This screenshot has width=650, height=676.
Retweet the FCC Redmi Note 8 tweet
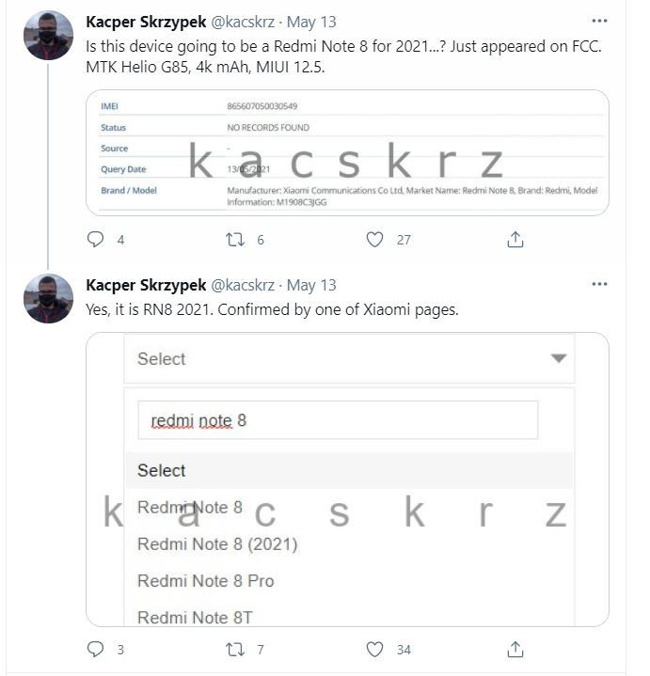tap(235, 239)
